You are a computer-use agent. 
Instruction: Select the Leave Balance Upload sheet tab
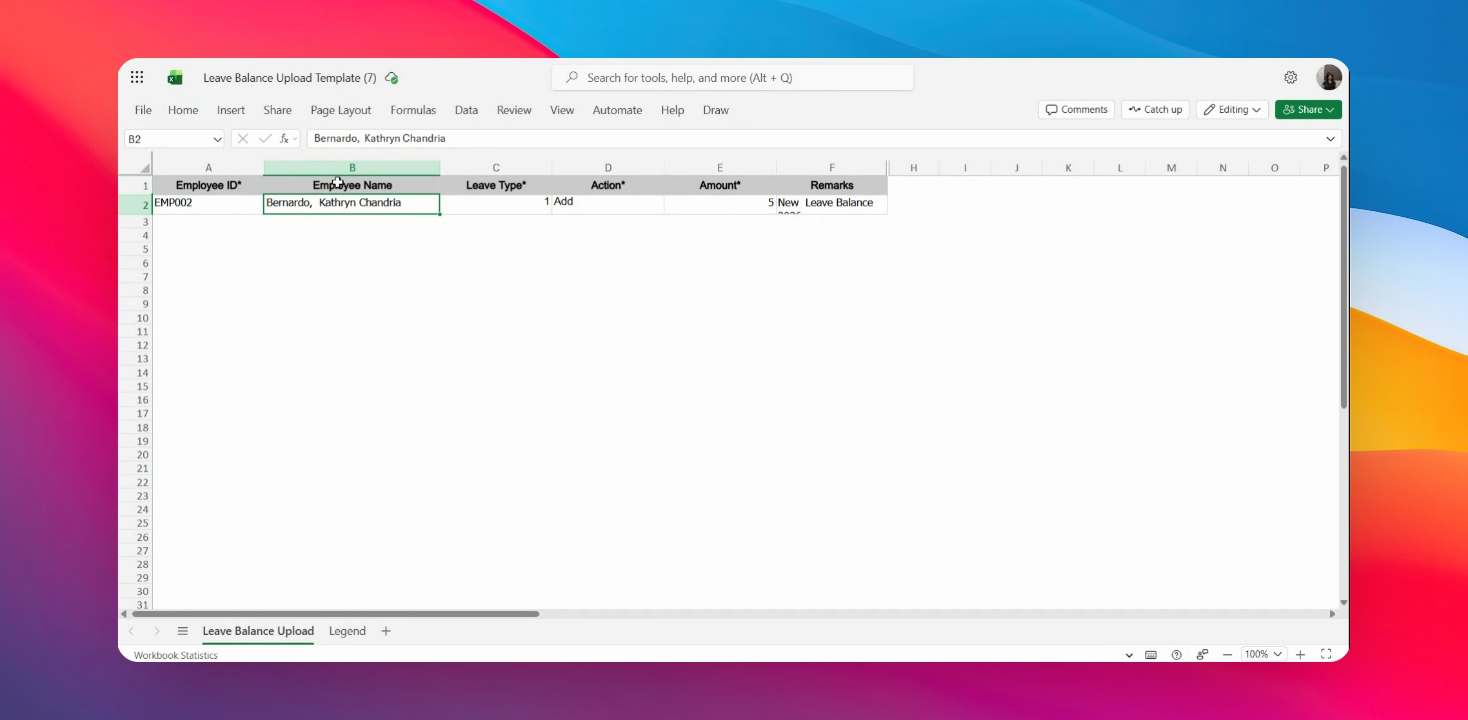click(258, 631)
